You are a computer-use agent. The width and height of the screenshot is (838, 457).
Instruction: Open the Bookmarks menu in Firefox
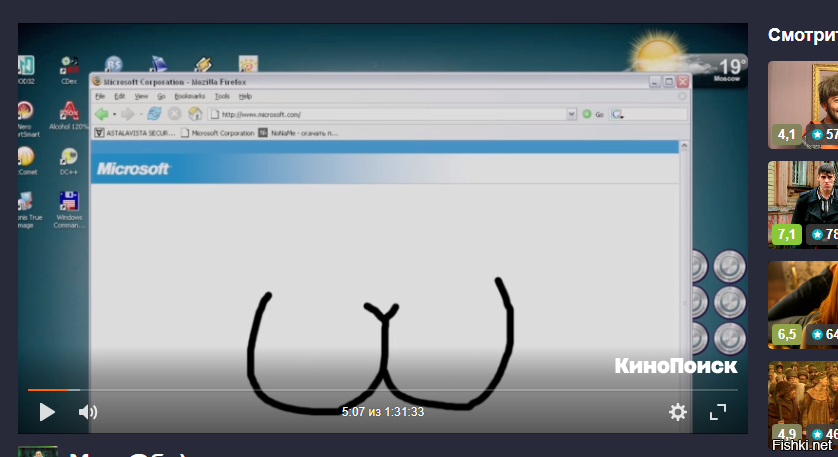(189, 96)
